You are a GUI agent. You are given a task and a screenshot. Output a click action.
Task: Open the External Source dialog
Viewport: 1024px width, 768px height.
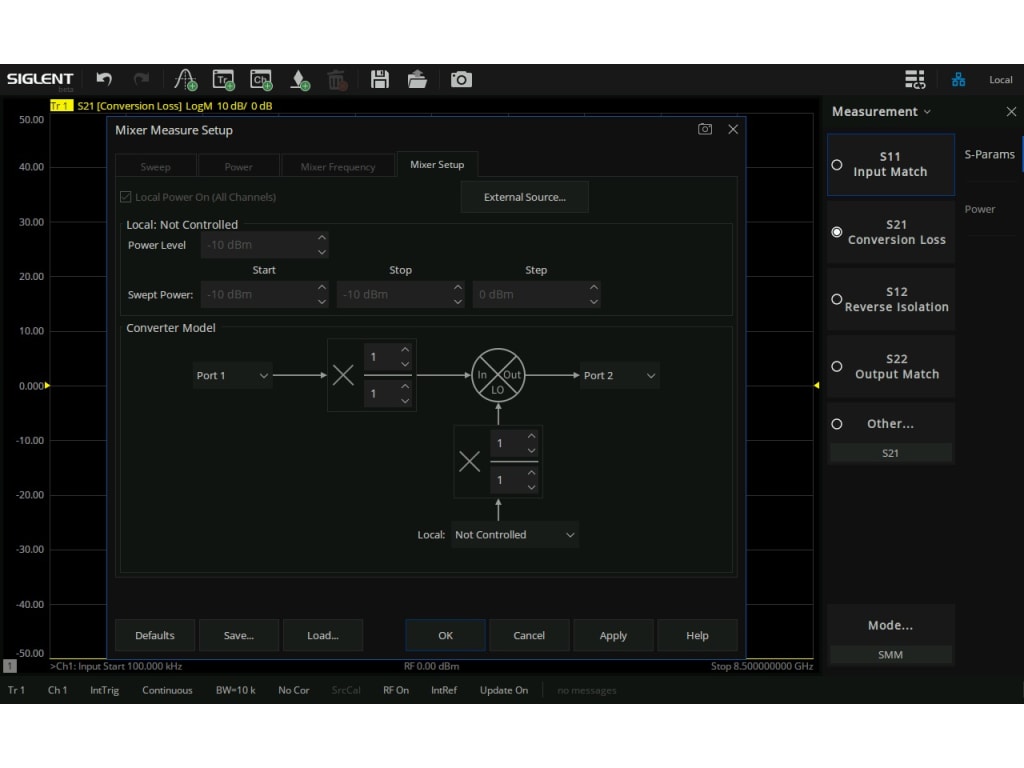tap(524, 196)
